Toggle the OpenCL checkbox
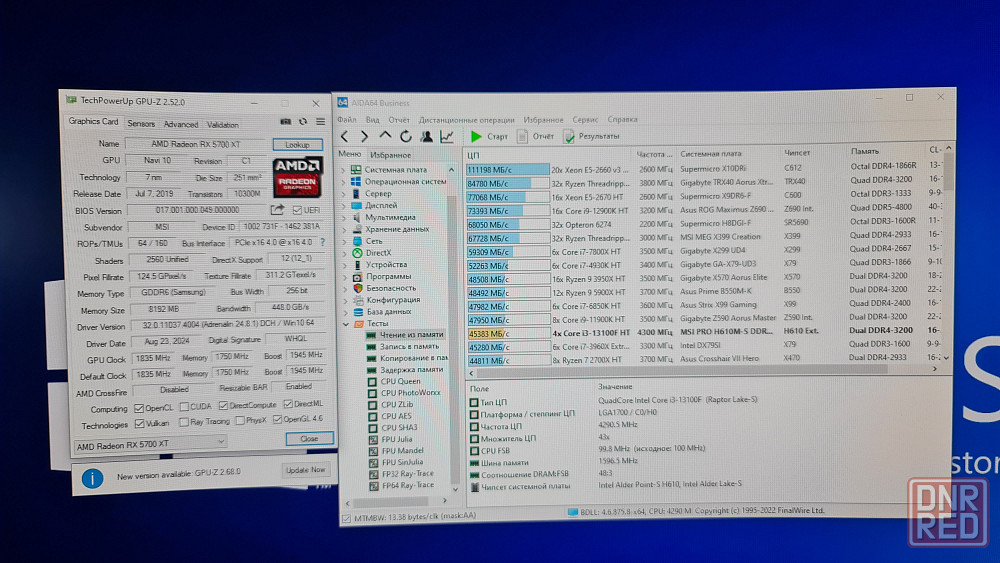The image size is (1000, 563). 139,408
